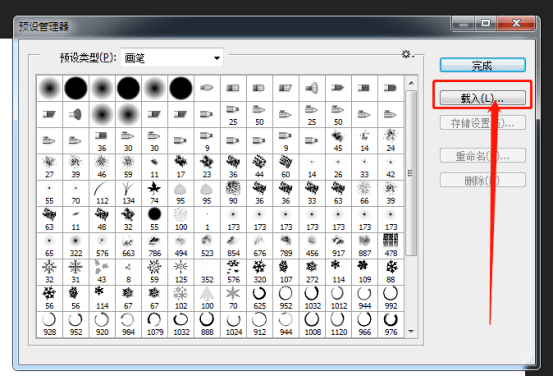Click the 完成 done button

pyautogui.click(x=482, y=65)
